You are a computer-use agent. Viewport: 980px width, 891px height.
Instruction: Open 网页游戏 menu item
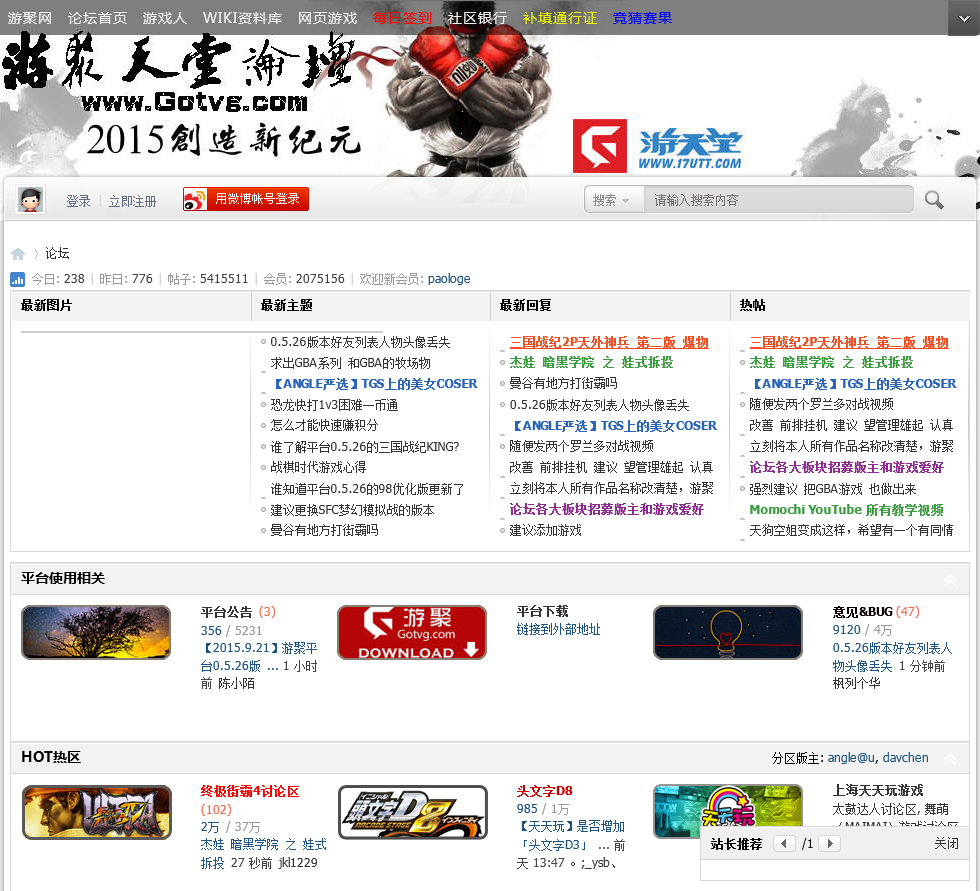[x=328, y=18]
